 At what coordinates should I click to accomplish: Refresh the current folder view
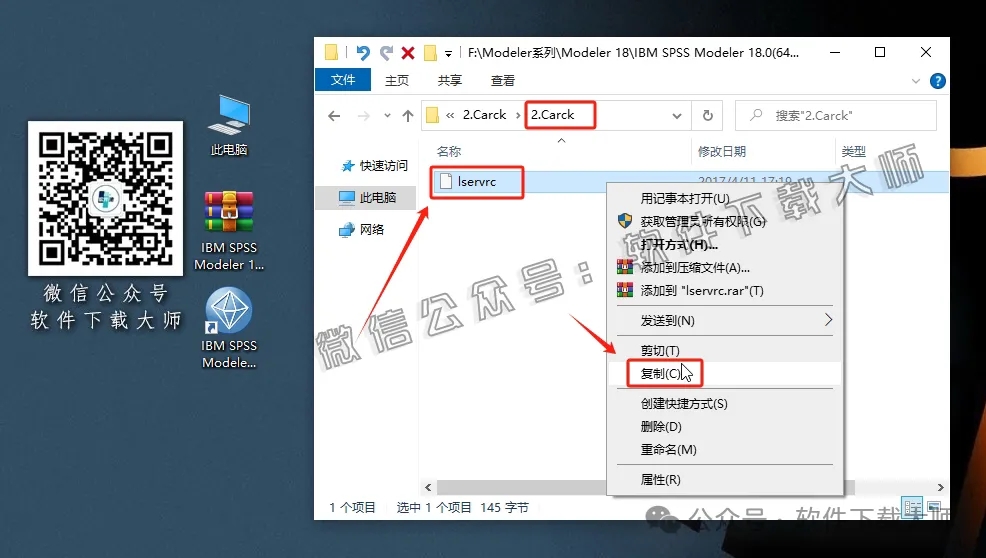(707, 116)
